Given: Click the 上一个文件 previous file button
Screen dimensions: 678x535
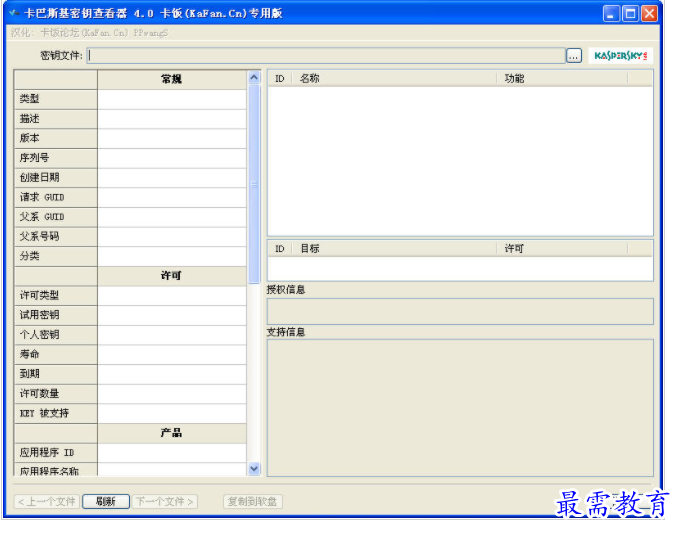Looking at the screenshot, I should (x=47, y=502).
